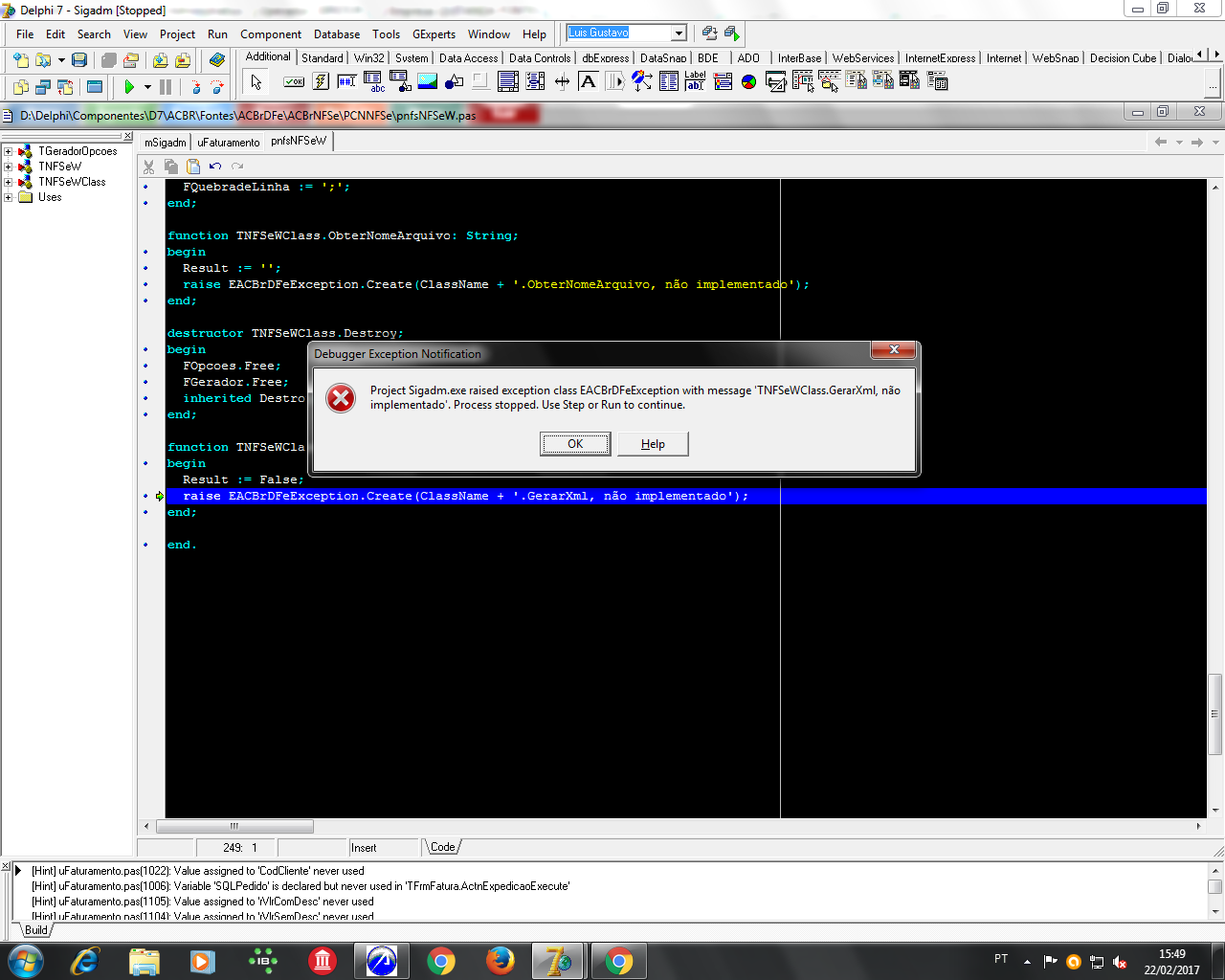Select the StaticText A component icon
Viewport: 1225px width, 980px height.
[x=589, y=81]
